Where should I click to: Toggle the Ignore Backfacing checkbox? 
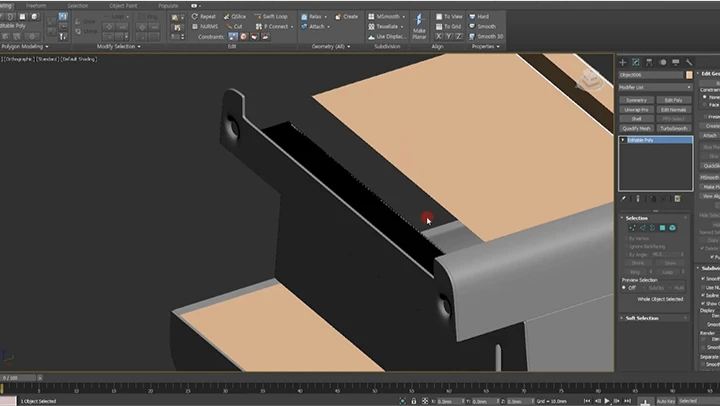[x=626, y=247]
